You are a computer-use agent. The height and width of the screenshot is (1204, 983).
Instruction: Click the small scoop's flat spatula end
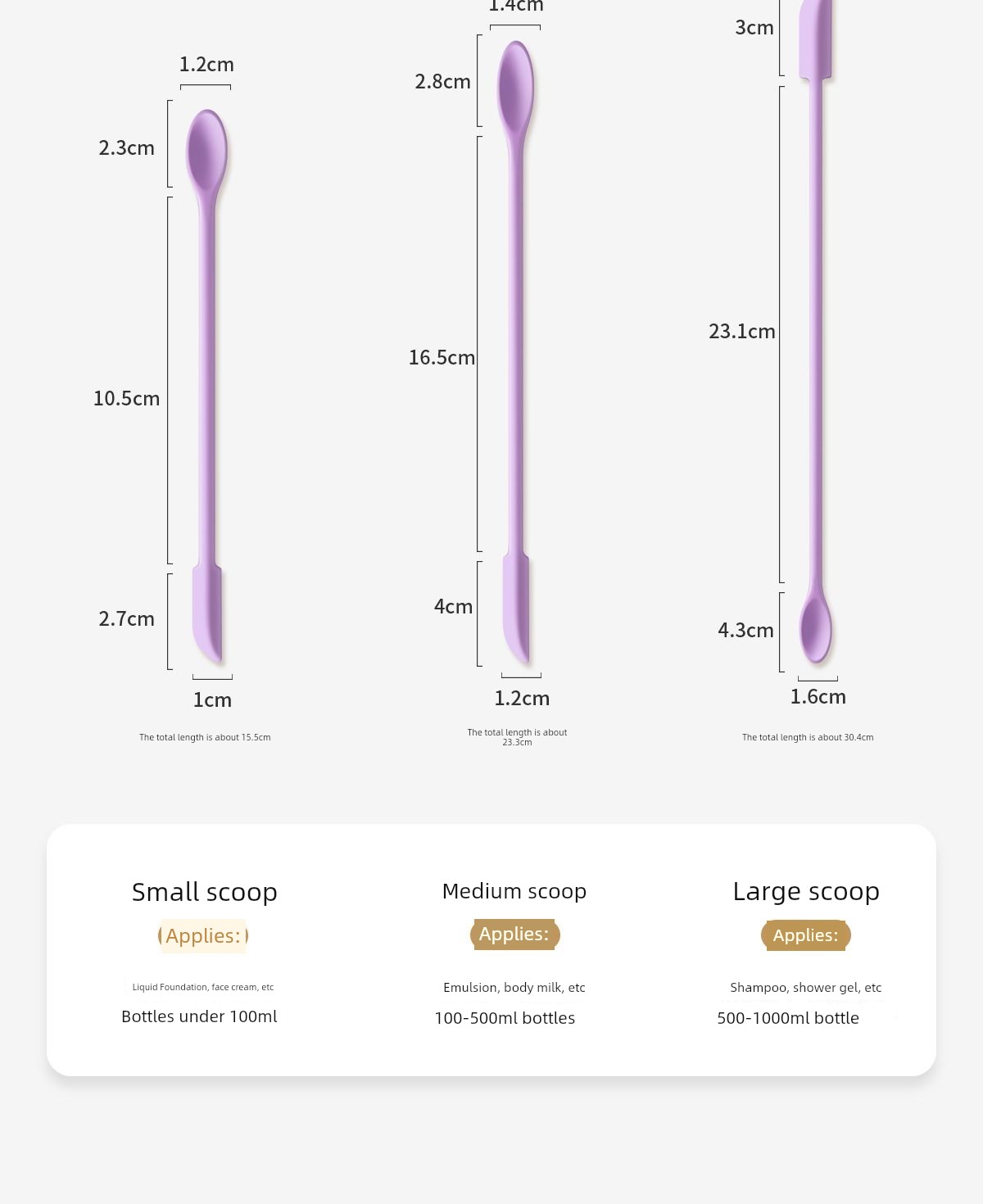point(208,613)
